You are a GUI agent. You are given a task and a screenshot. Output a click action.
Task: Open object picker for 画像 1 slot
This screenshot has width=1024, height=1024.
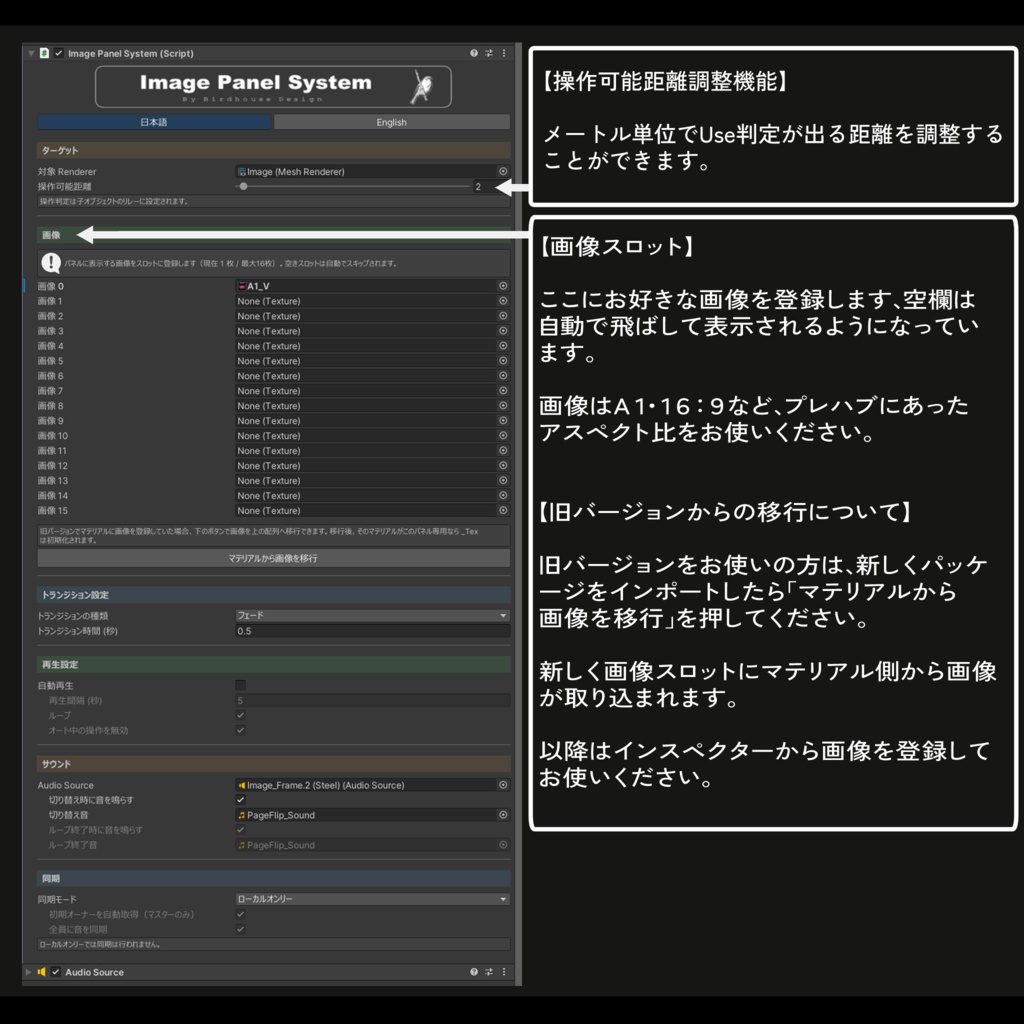click(x=503, y=300)
